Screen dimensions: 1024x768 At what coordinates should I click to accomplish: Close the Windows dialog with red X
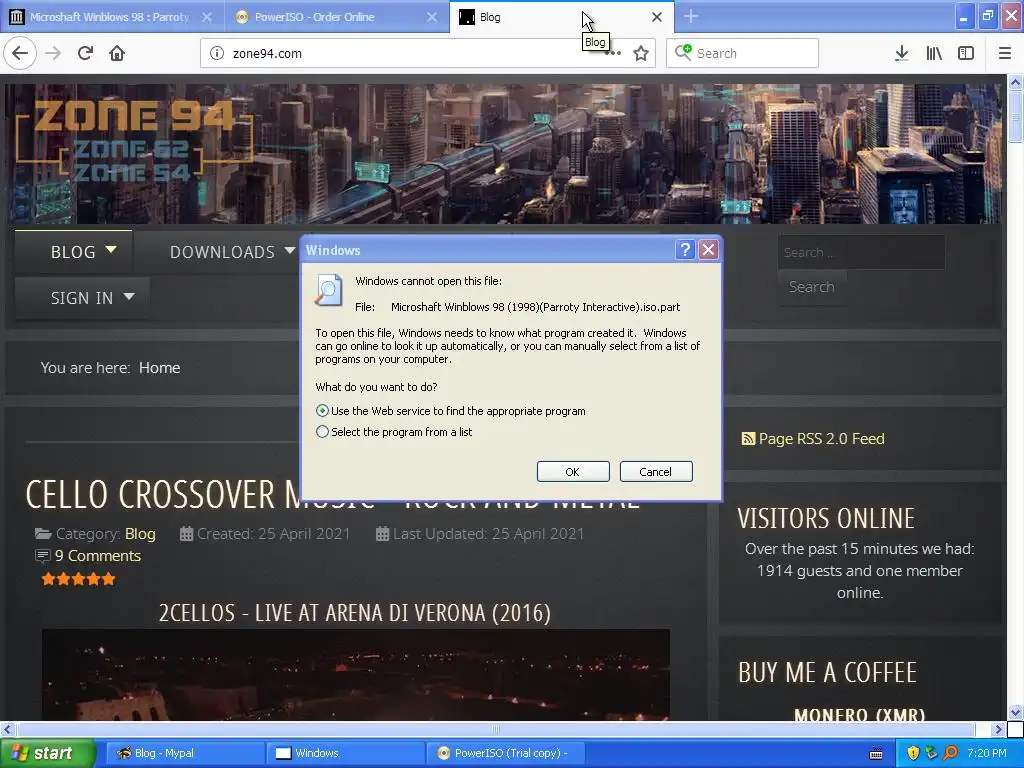[x=709, y=249]
